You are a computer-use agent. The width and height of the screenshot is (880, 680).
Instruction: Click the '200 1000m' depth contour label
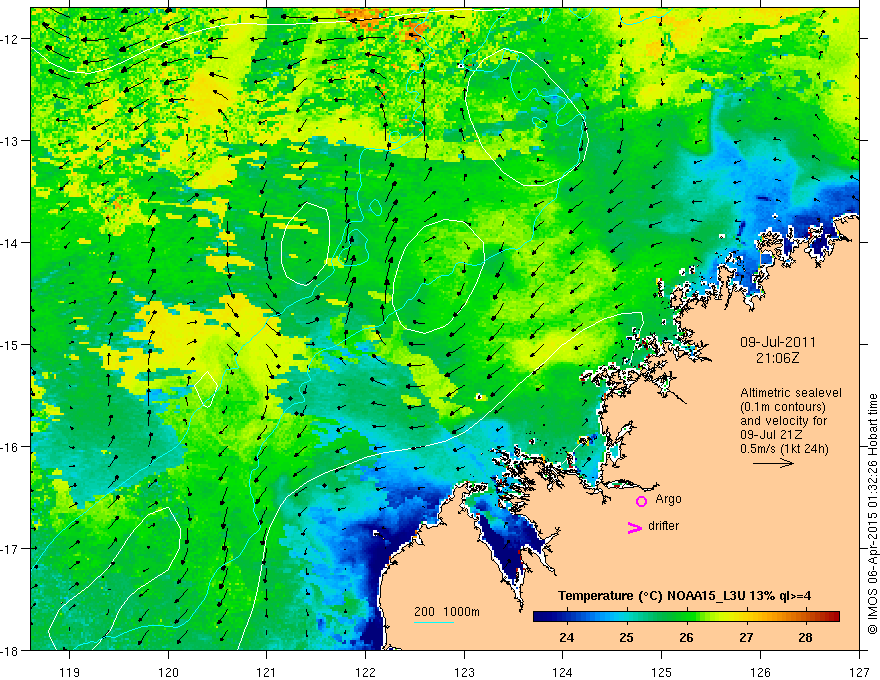point(447,612)
